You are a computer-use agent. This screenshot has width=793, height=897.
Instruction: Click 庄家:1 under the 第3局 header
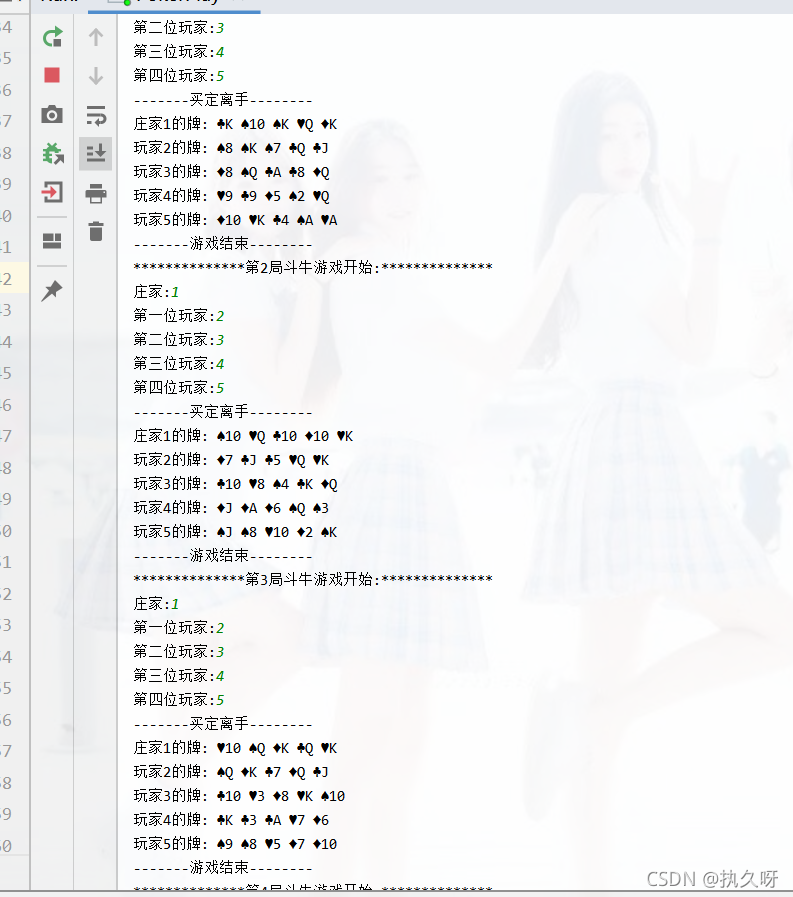click(156, 604)
